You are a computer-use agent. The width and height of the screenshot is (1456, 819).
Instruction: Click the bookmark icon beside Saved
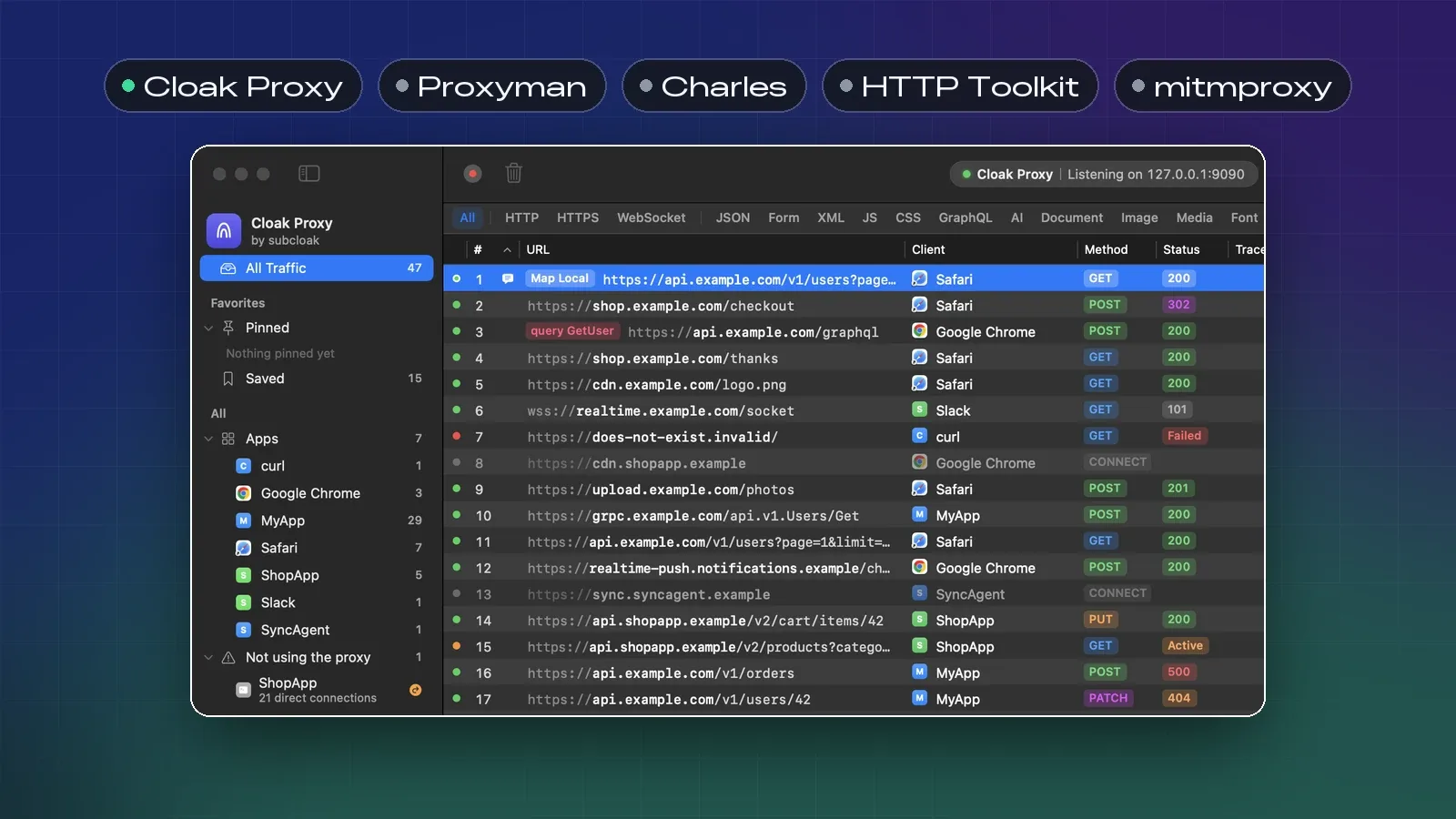[x=228, y=379]
